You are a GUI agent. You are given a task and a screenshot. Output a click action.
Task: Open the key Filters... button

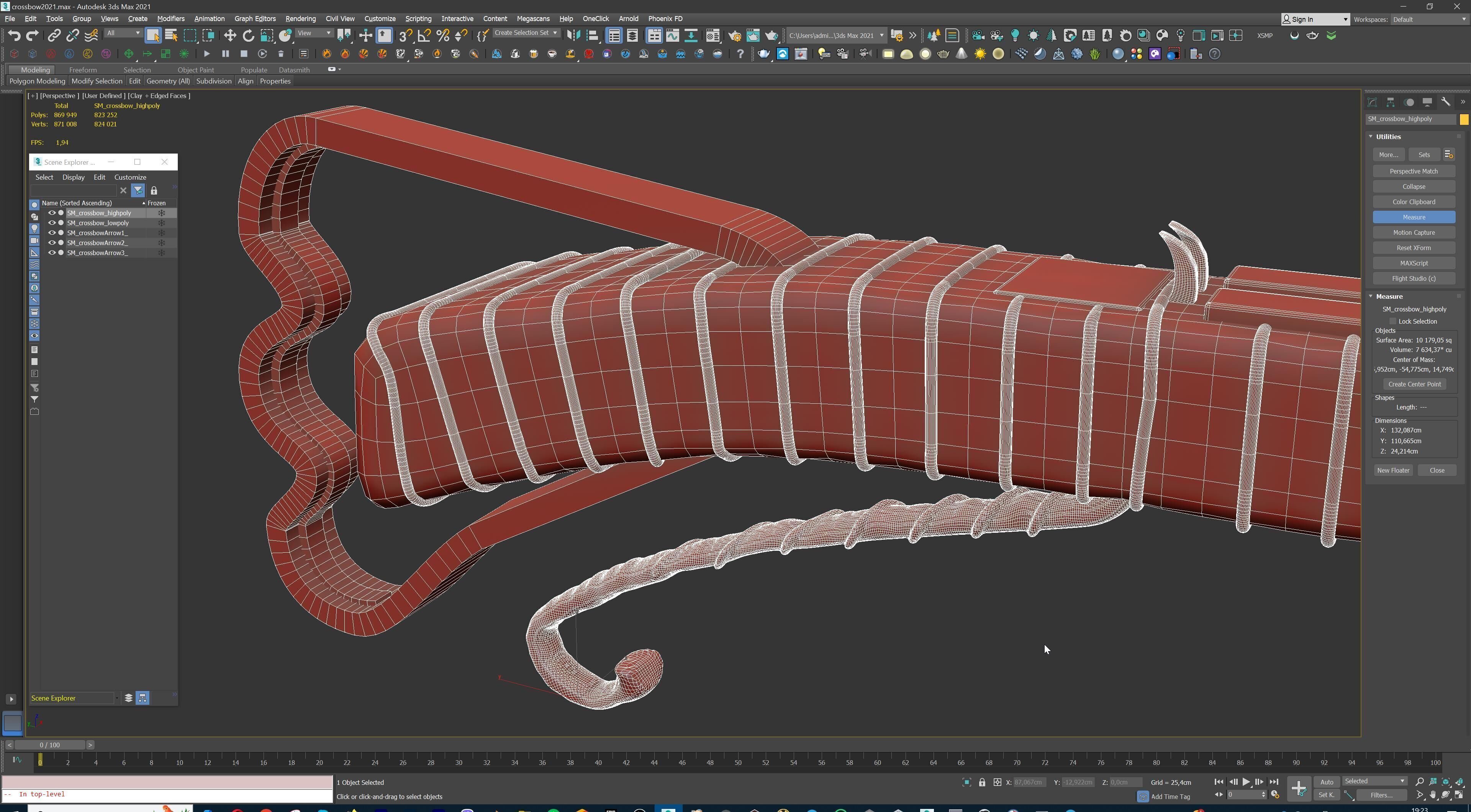[x=1381, y=795]
